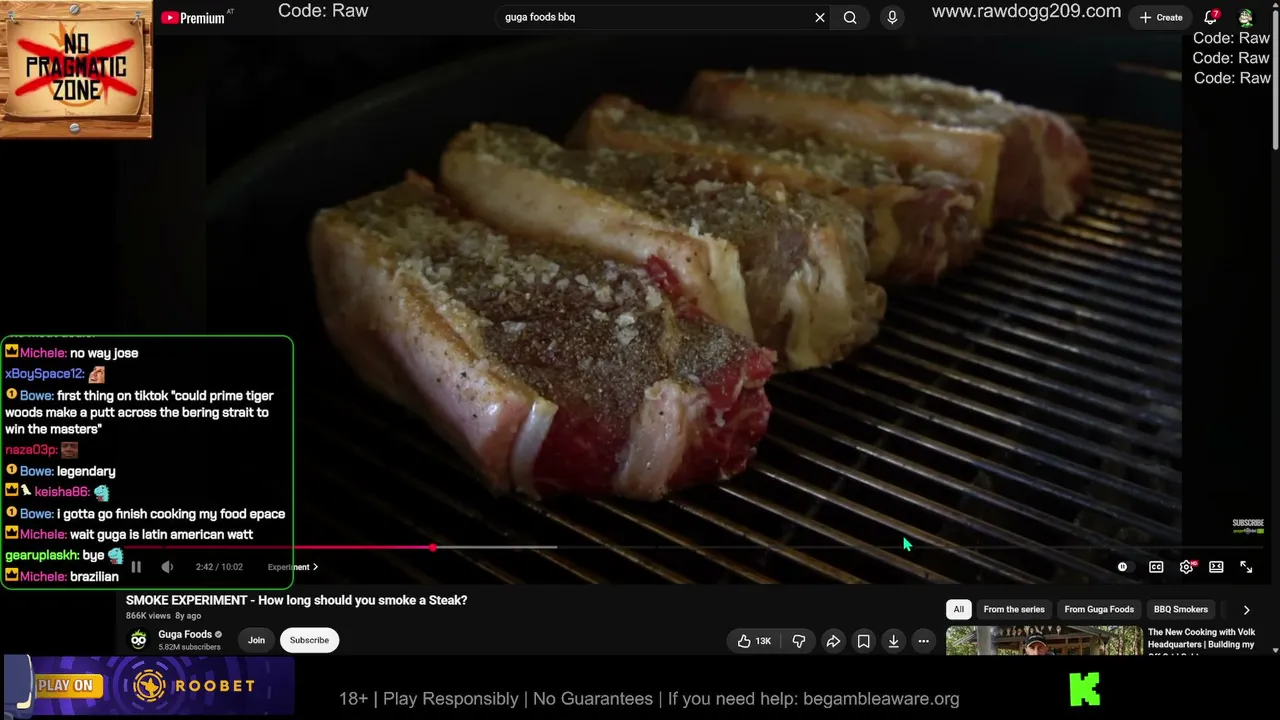Open the Guga Foods channel avatar
This screenshot has height=720, width=1280.
click(x=139, y=640)
